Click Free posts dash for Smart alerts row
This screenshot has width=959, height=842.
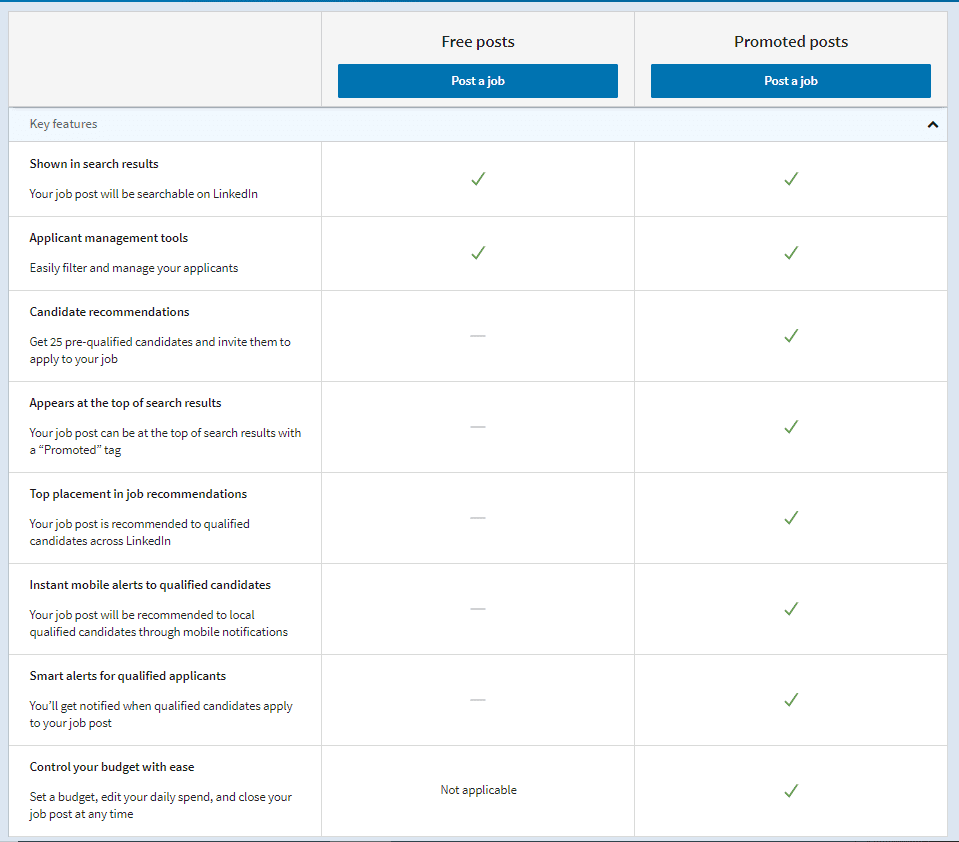[x=478, y=700]
